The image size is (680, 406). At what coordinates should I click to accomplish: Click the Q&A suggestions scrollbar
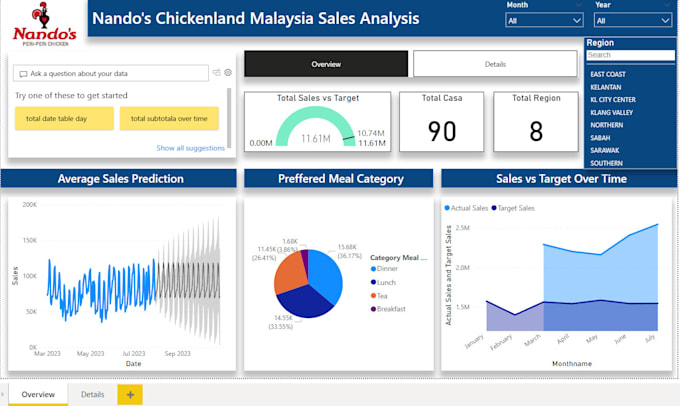click(229, 118)
